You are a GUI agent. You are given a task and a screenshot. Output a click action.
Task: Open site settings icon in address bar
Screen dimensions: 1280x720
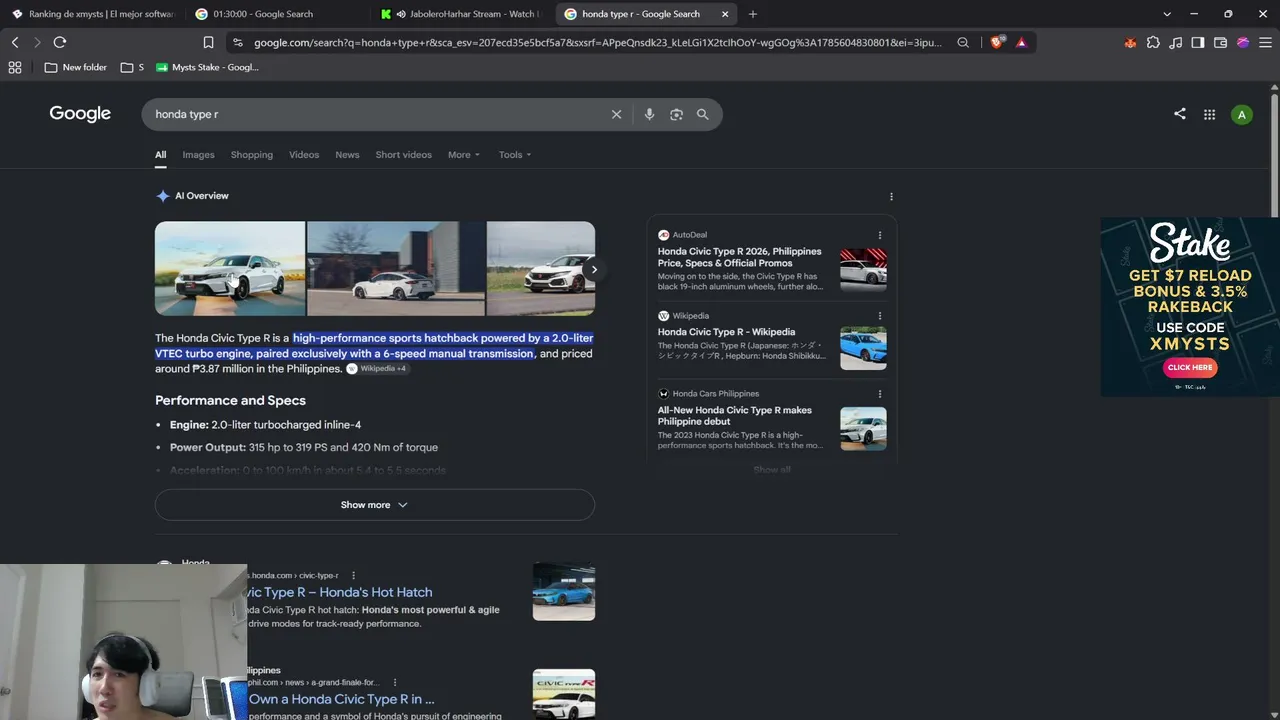[x=236, y=43]
